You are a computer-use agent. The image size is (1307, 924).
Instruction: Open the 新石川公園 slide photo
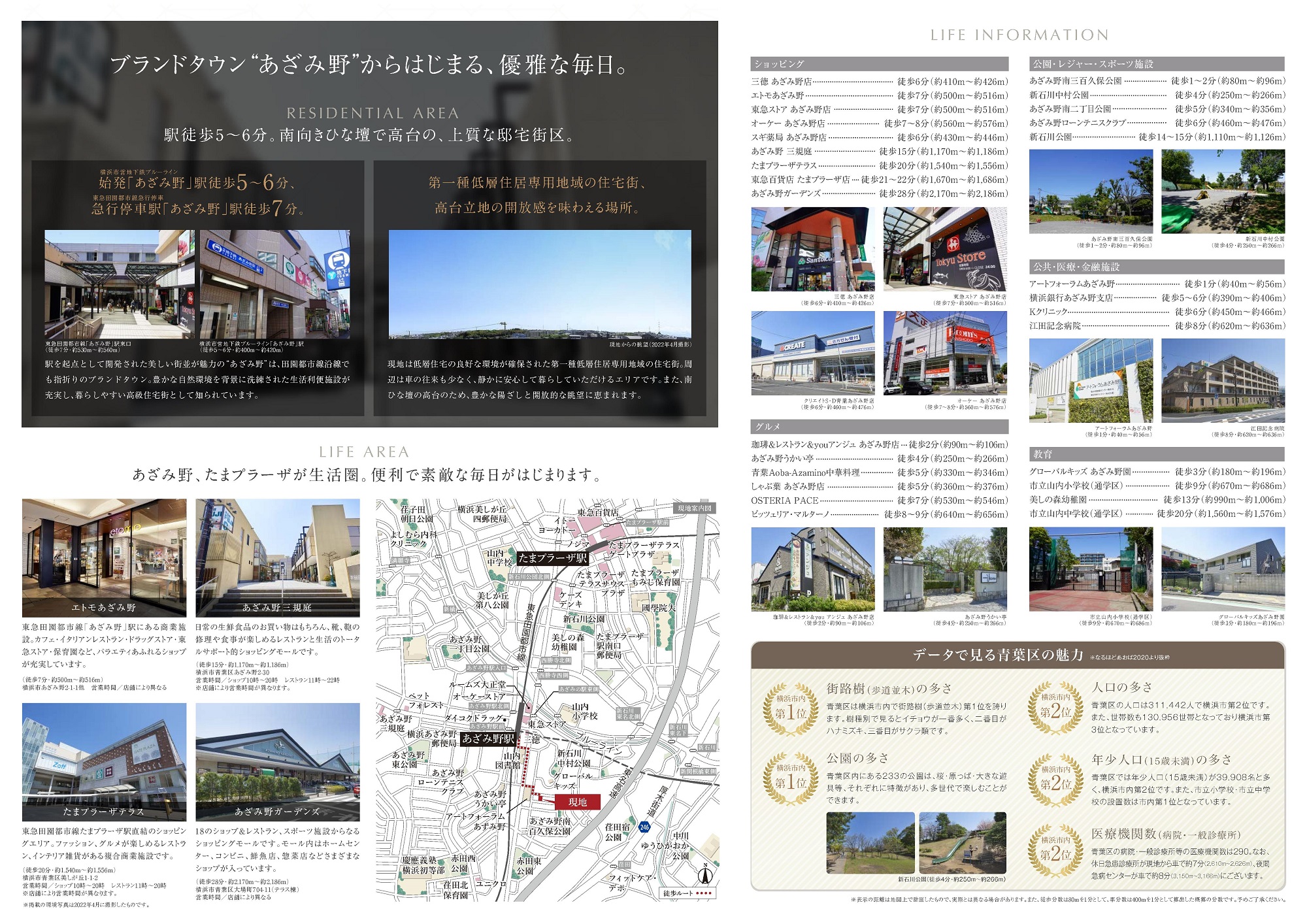point(963,843)
